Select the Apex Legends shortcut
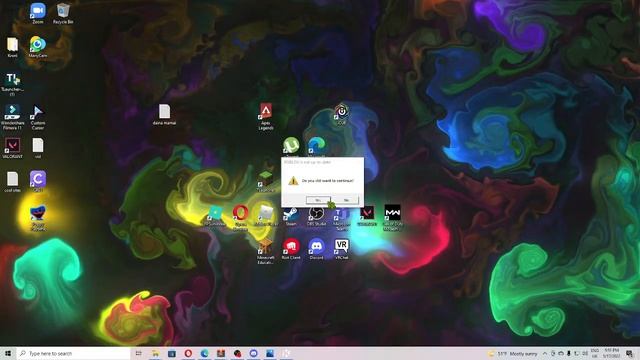Viewport: 640px width, 360px height. (x=266, y=116)
